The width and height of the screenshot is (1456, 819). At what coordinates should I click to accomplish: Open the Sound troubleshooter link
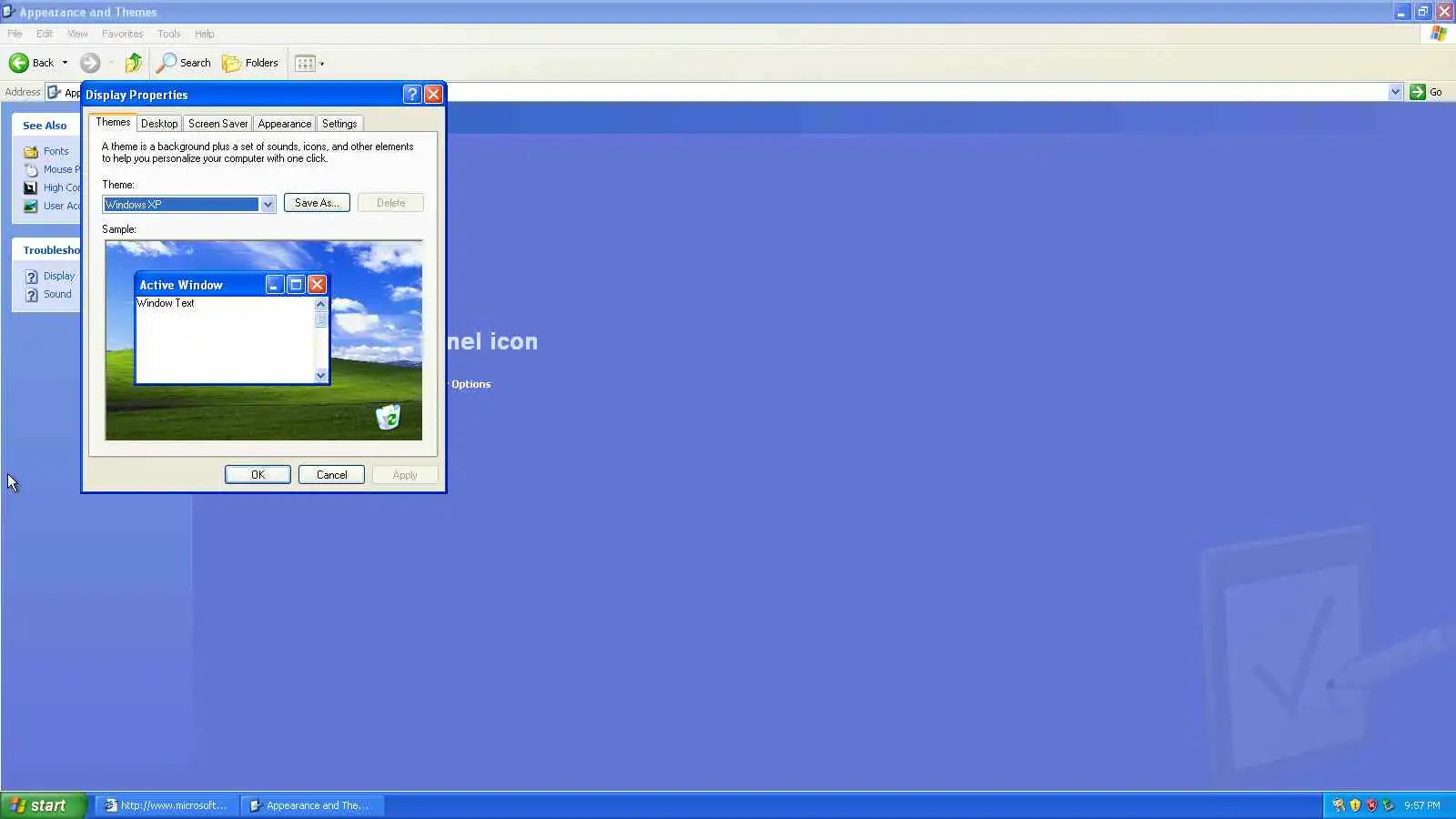point(57,295)
